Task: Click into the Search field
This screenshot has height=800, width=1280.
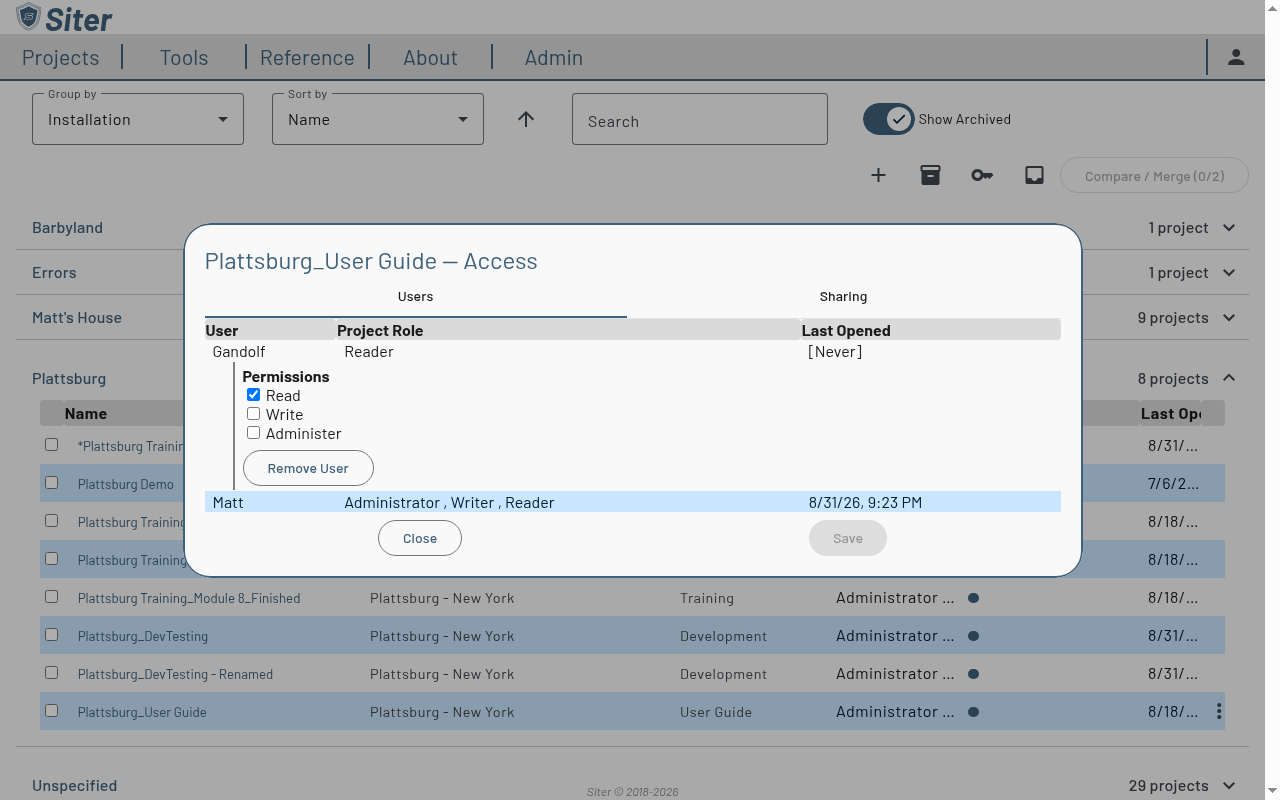Action: coord(700,119)
